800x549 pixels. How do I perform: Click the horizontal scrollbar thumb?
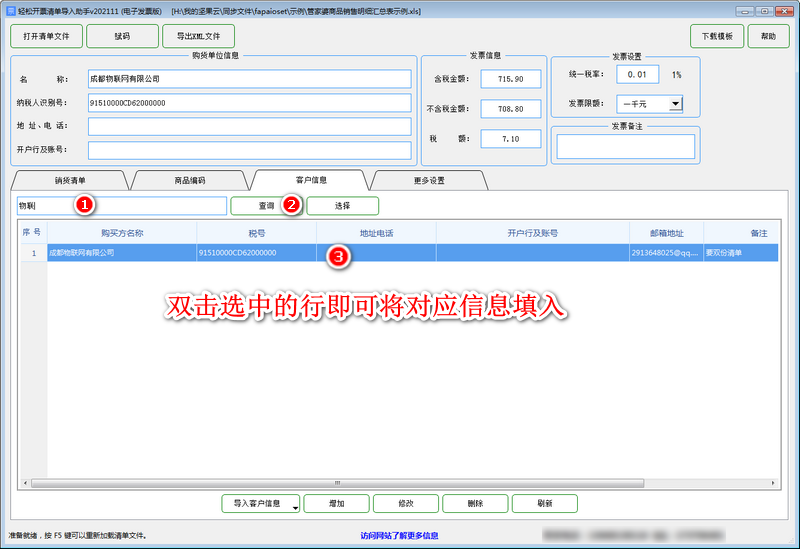(x=337, y=483)
